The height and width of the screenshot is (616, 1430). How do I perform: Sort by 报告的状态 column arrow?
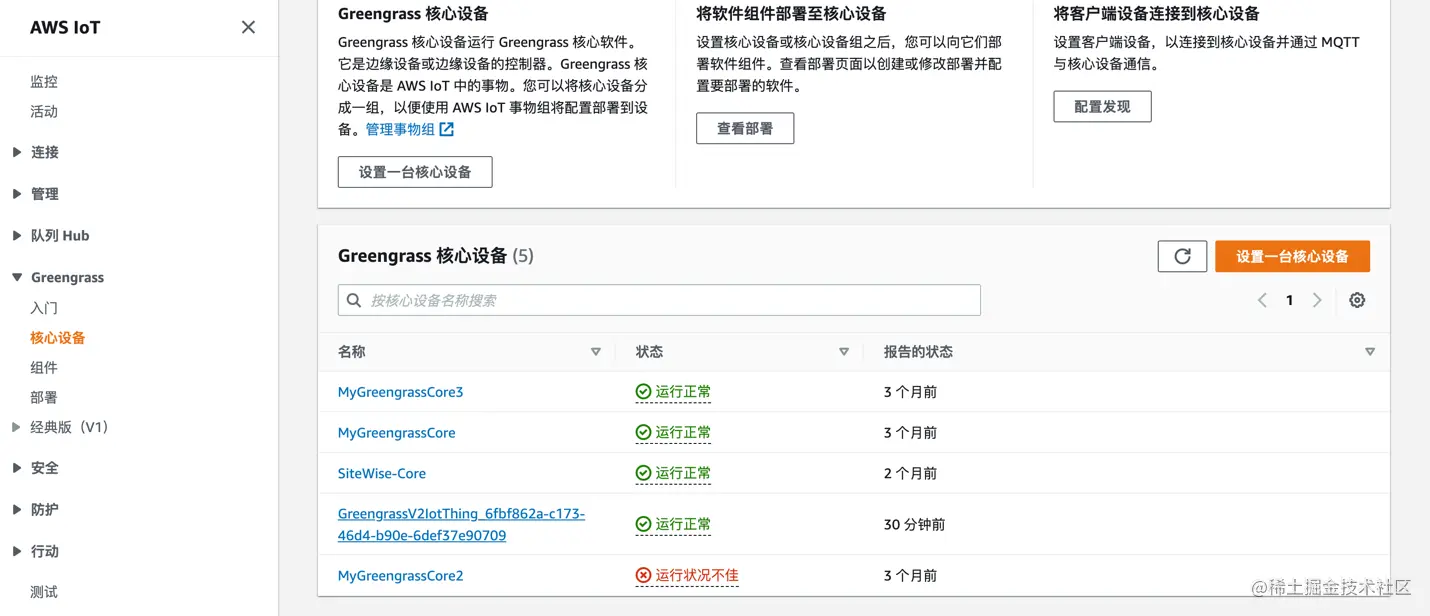pos(1370,352)
